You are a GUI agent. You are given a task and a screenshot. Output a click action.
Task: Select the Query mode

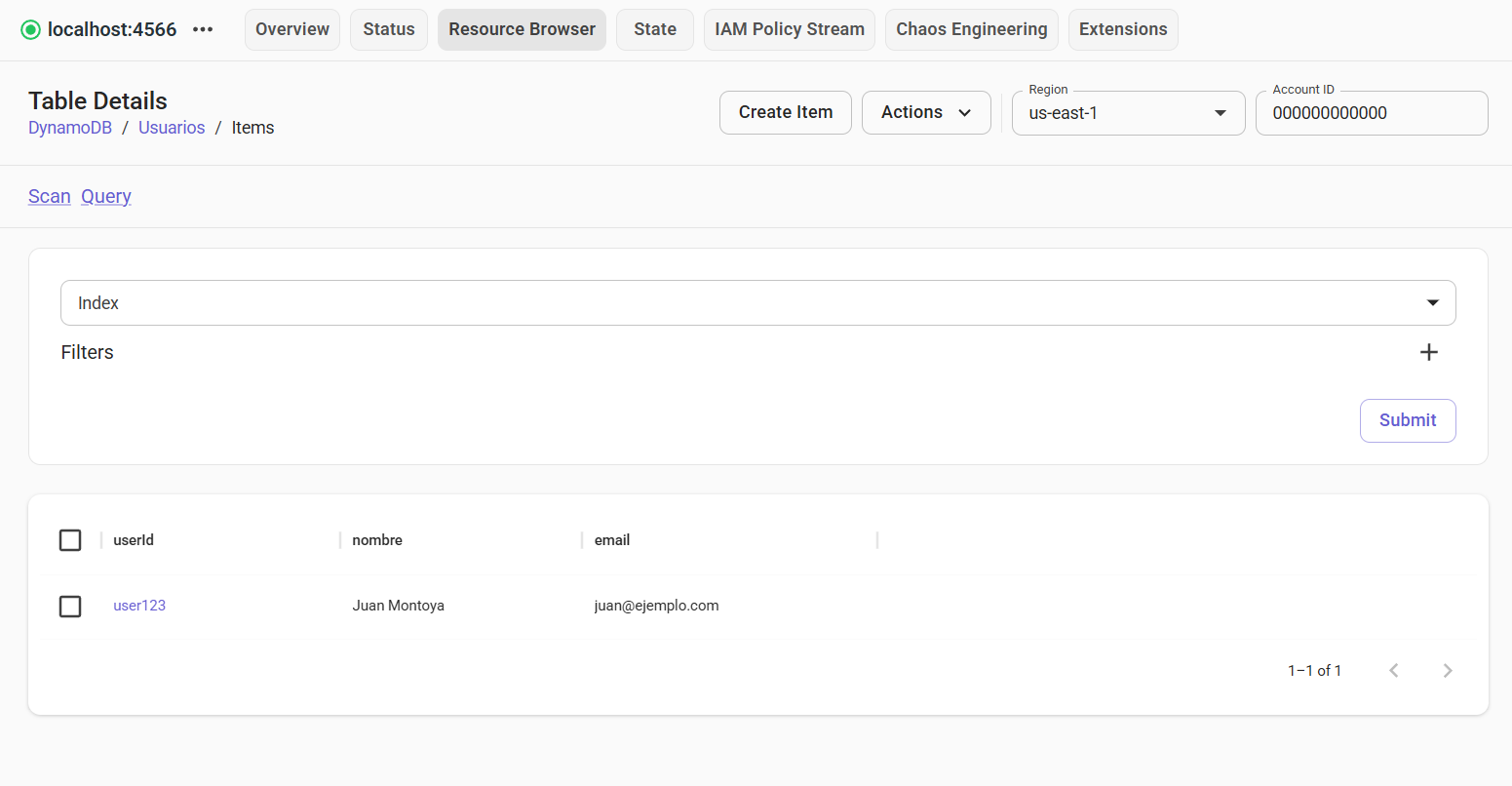[x=105, y=196]
